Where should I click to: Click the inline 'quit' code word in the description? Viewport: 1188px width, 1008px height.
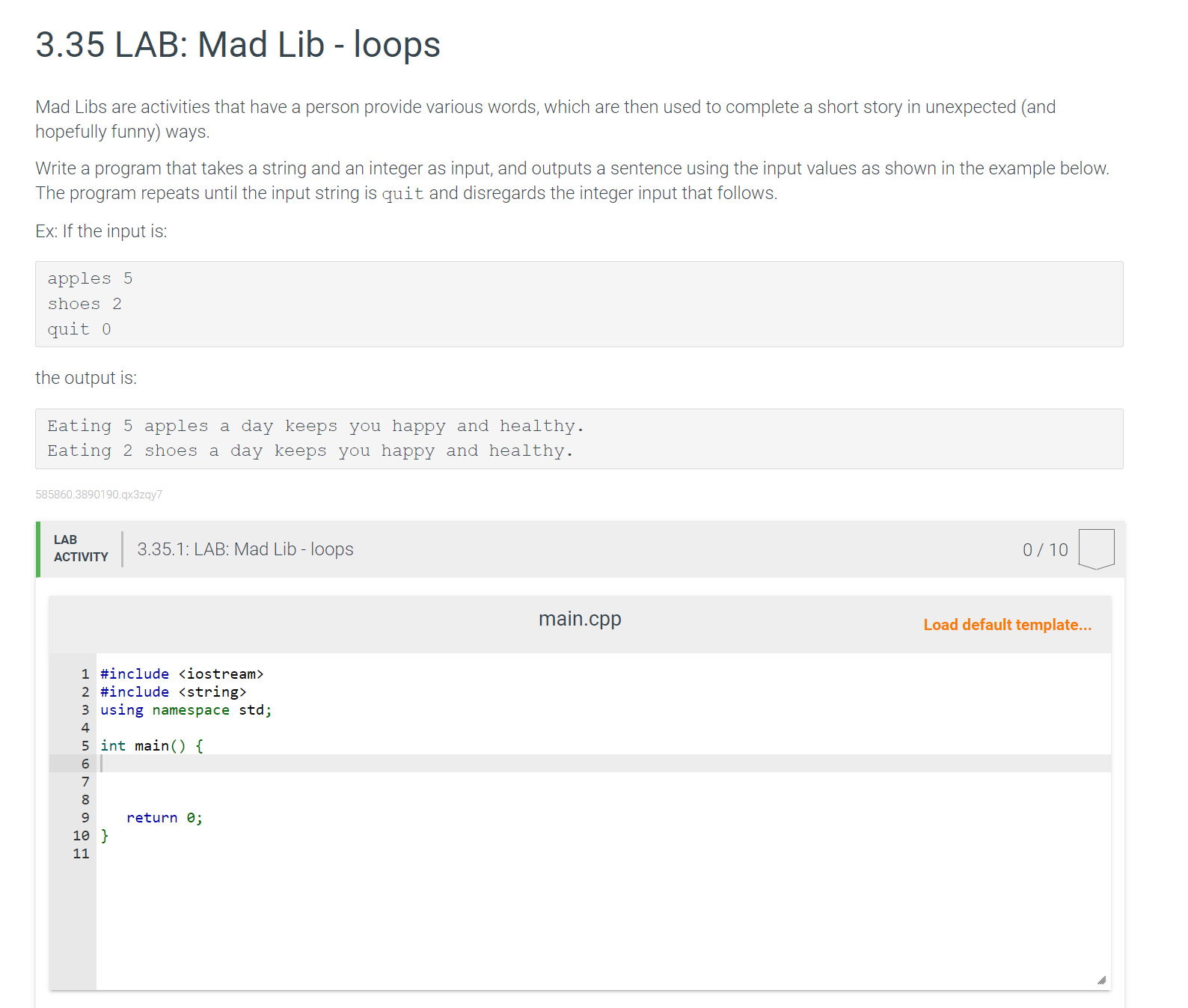[402, 194]
